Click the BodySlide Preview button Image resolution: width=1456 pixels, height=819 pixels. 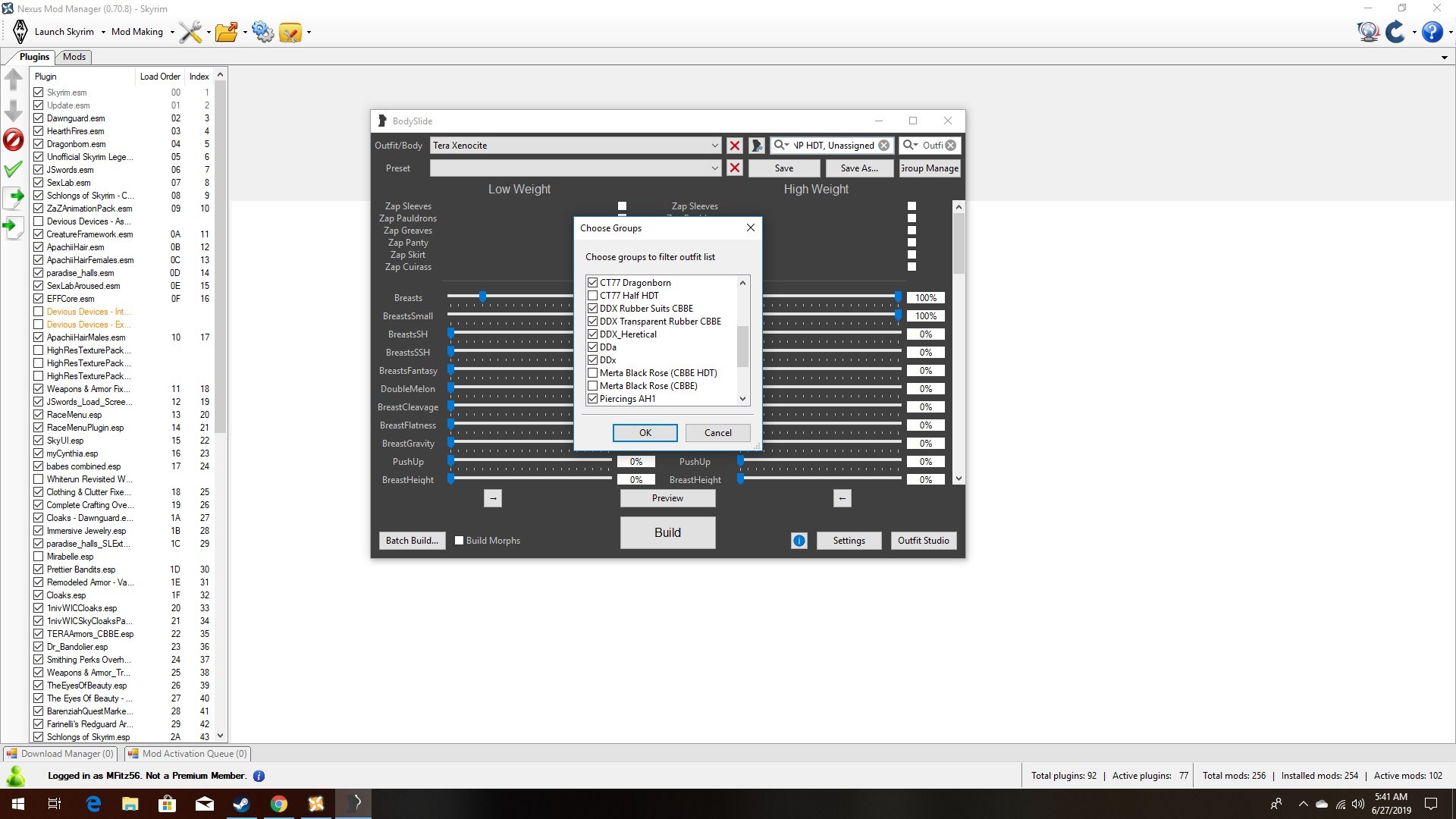667,498
